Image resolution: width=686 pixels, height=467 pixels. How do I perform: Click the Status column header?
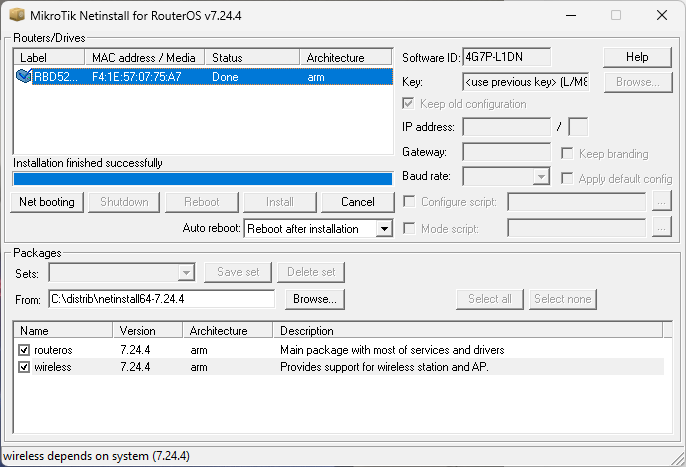[252, 58]
